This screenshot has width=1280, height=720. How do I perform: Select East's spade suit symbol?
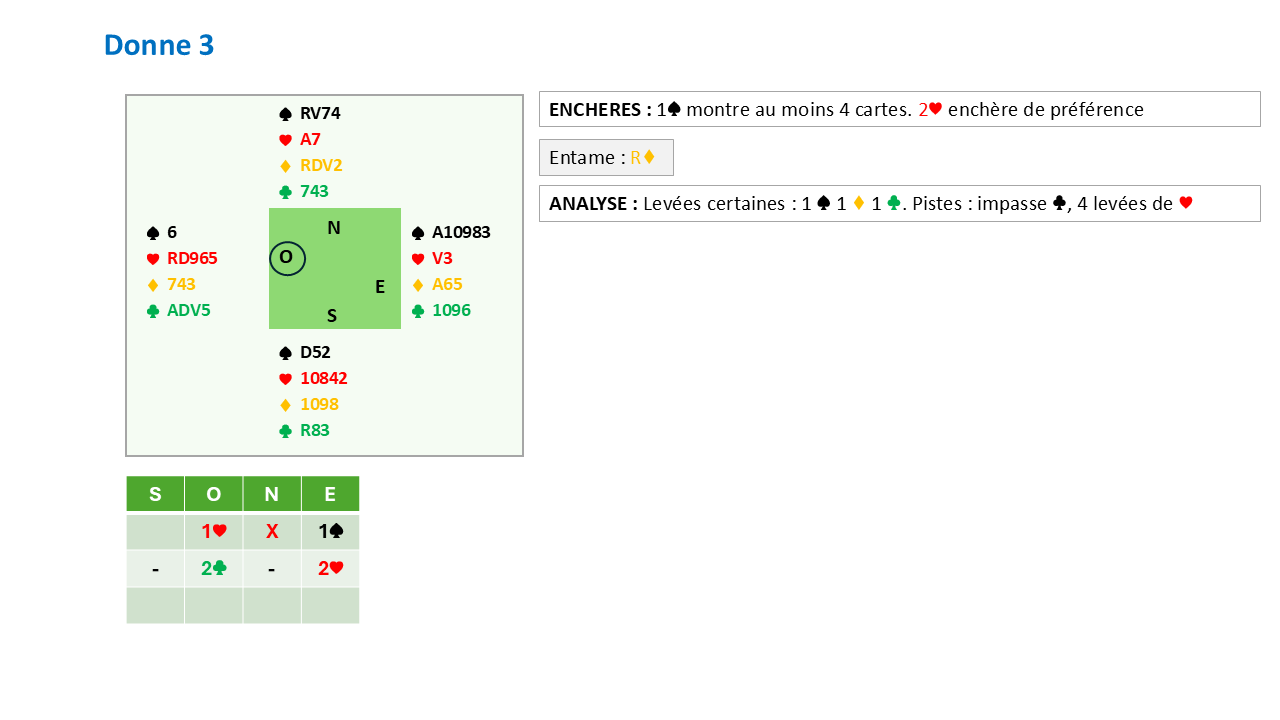[x=418, y=233]
